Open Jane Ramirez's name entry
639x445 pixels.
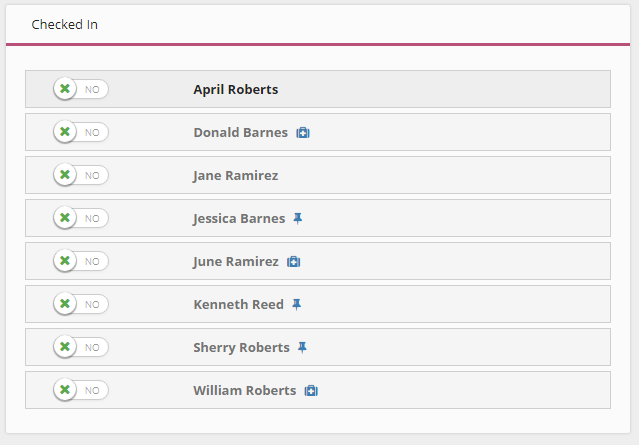click(x=236, y=175)
